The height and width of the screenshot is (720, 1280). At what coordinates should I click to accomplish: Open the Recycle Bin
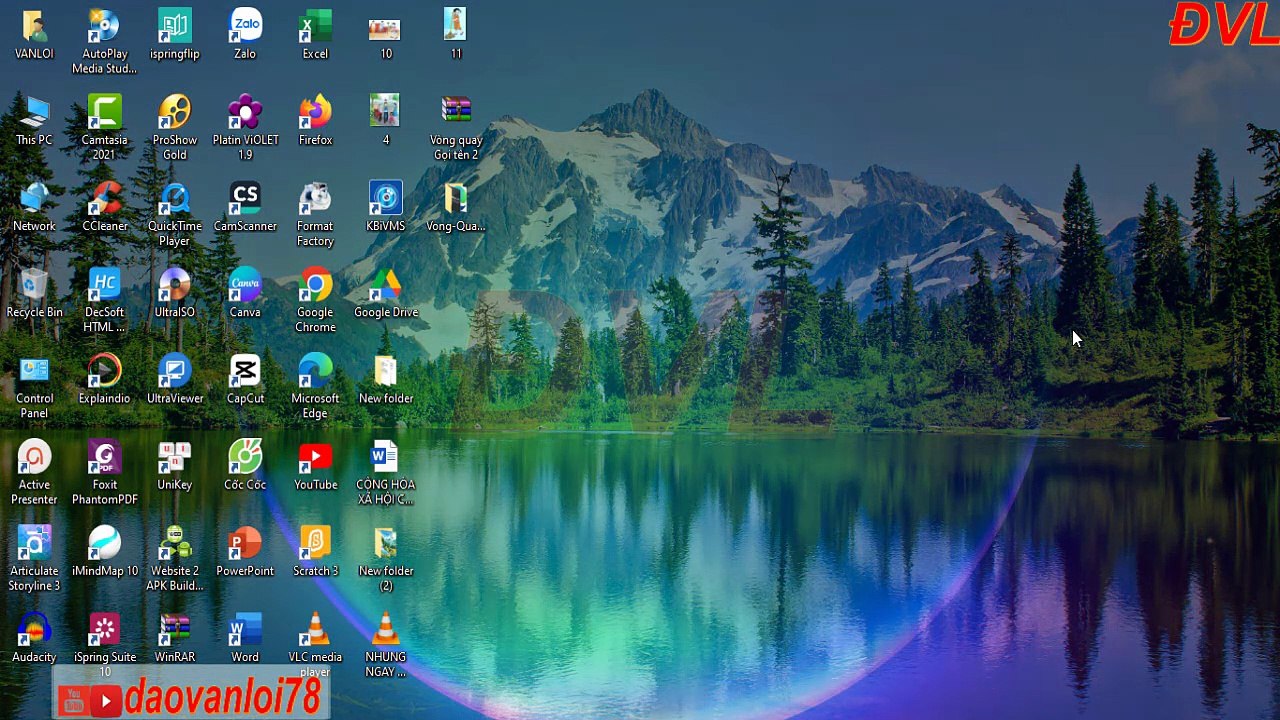click(34, 285)
